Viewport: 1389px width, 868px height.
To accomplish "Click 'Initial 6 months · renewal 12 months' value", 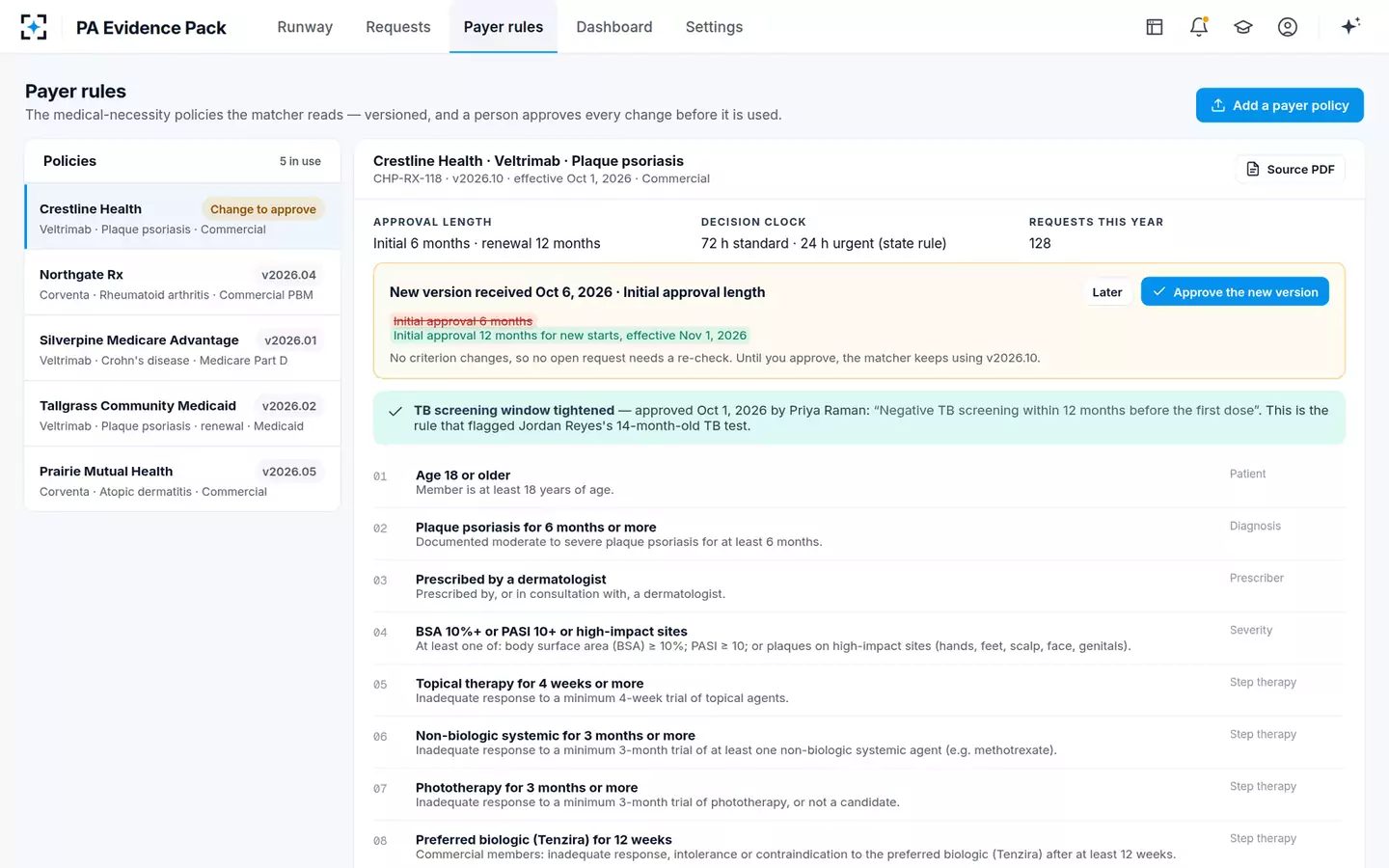I will click(487, 243).
